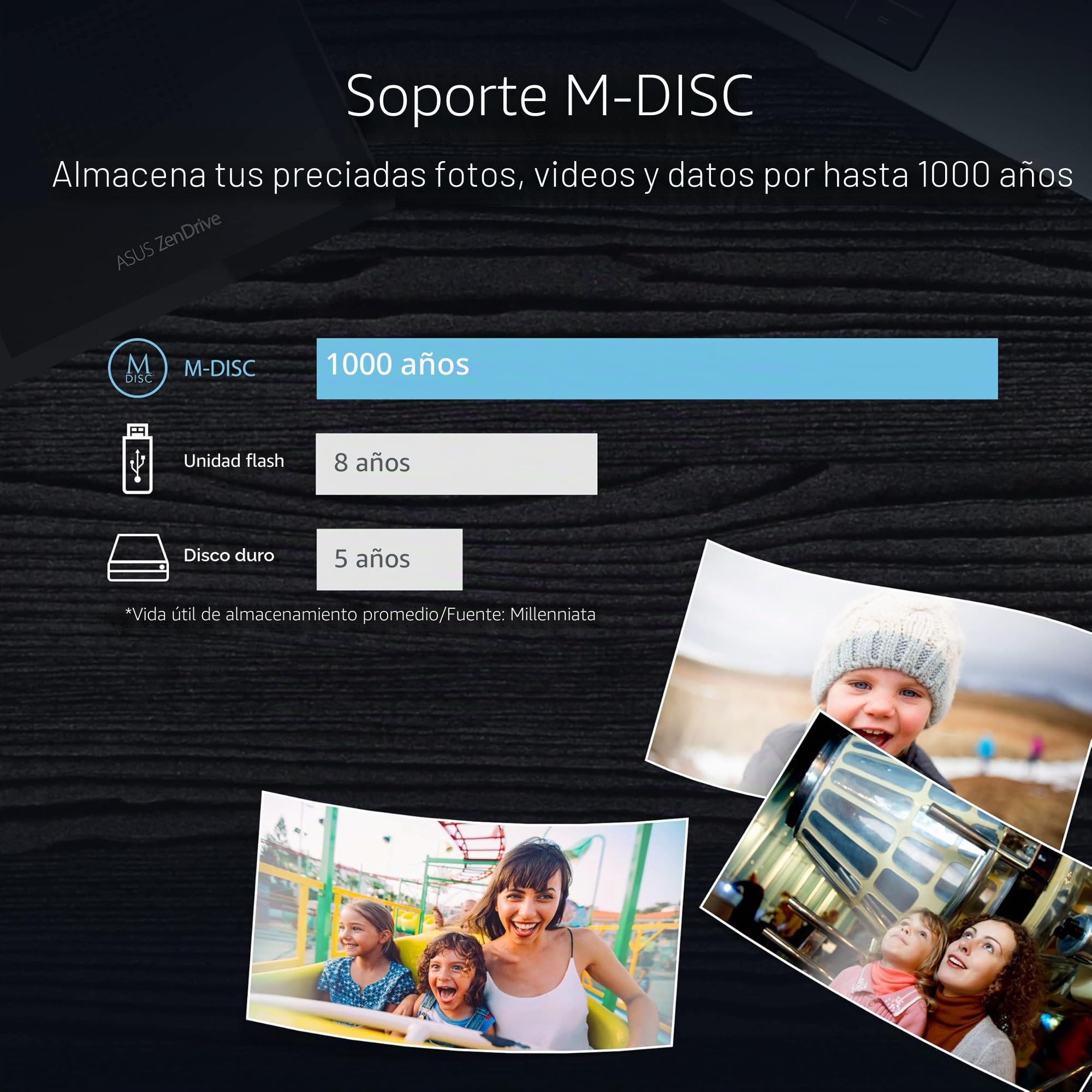Click the USB flash drive icon

click(x=138, y=459)
